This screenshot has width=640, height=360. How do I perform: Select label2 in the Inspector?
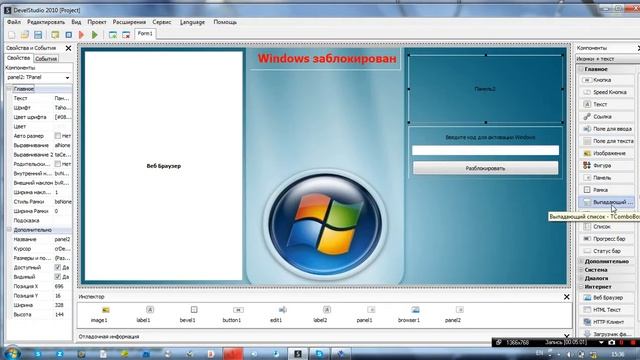pos(320,314)
